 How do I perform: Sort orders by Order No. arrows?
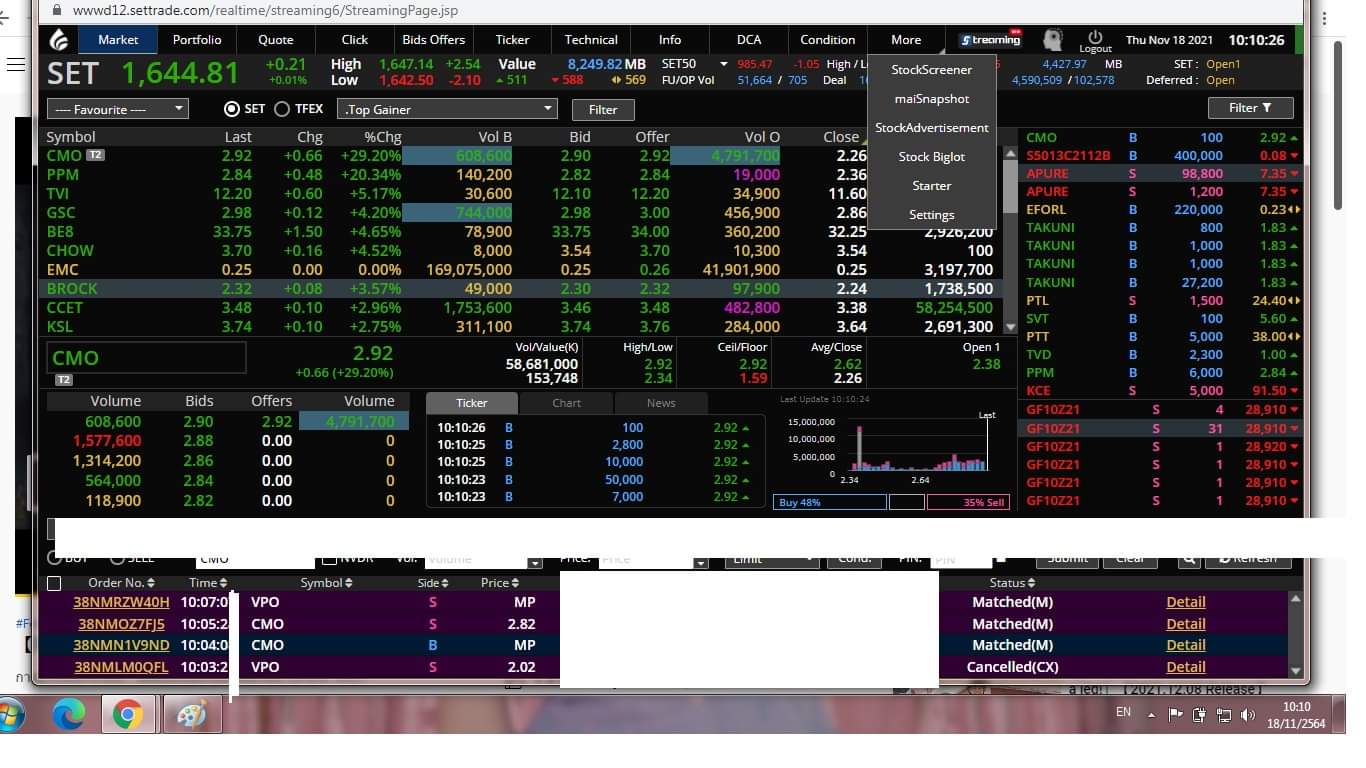tap(151, 583)
